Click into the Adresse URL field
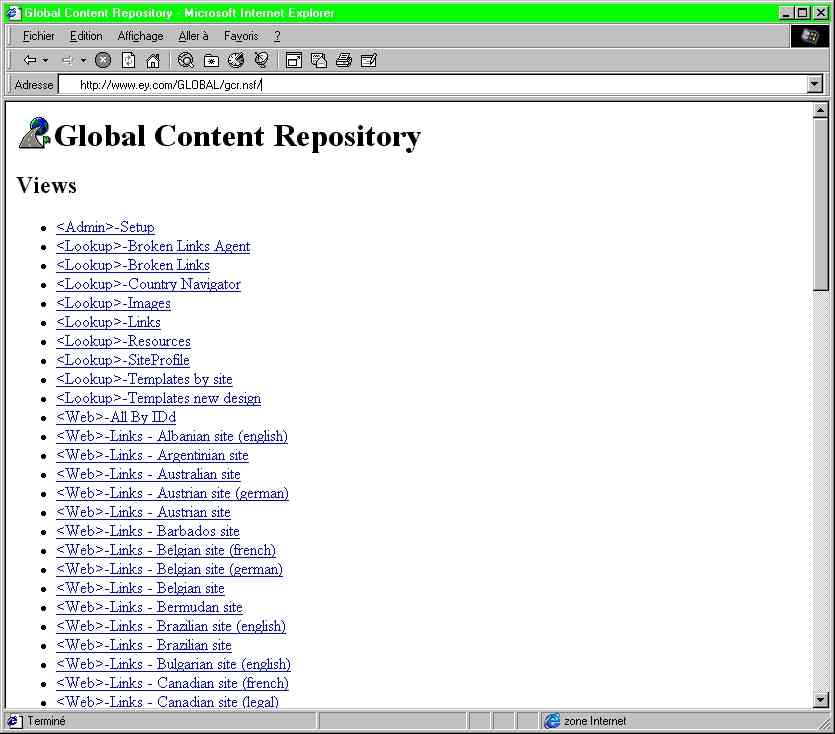 pyautogui.click(x=432, y=84)
